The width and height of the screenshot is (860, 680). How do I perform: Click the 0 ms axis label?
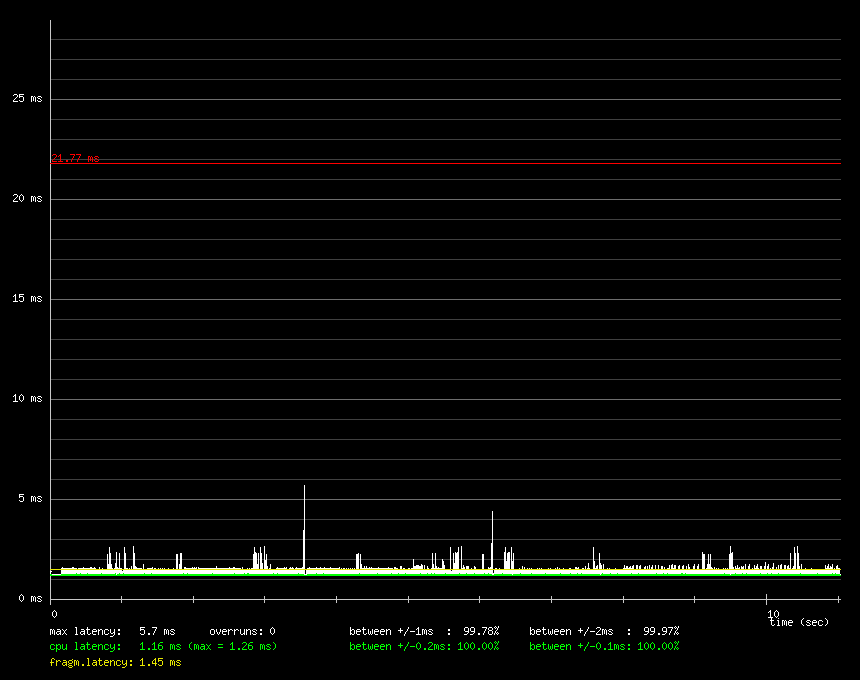click(x=30, y=598)
